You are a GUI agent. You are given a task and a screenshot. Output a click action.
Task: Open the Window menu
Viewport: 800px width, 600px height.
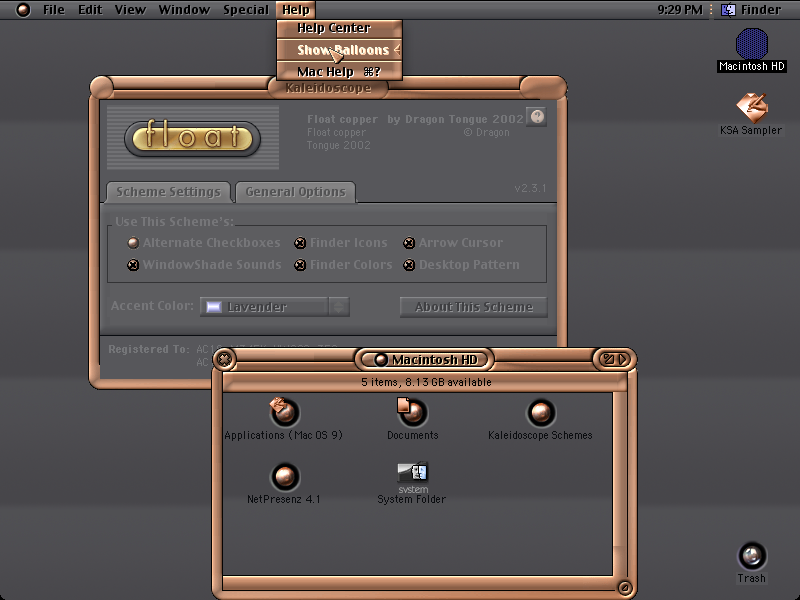(x=184, y=10)
